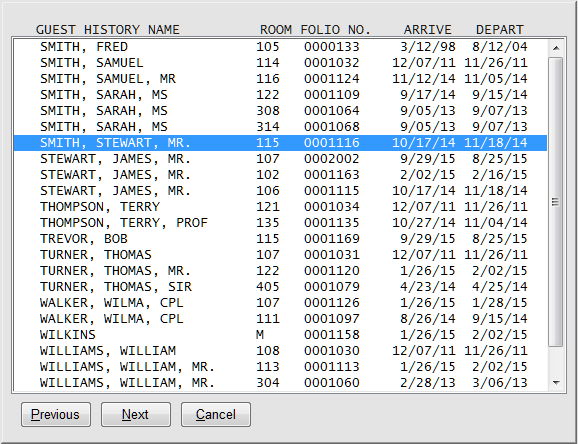578x444 pixels.
Task: Pick WALKER, WILMA, CPL room 111
Action: click(281, 319)
